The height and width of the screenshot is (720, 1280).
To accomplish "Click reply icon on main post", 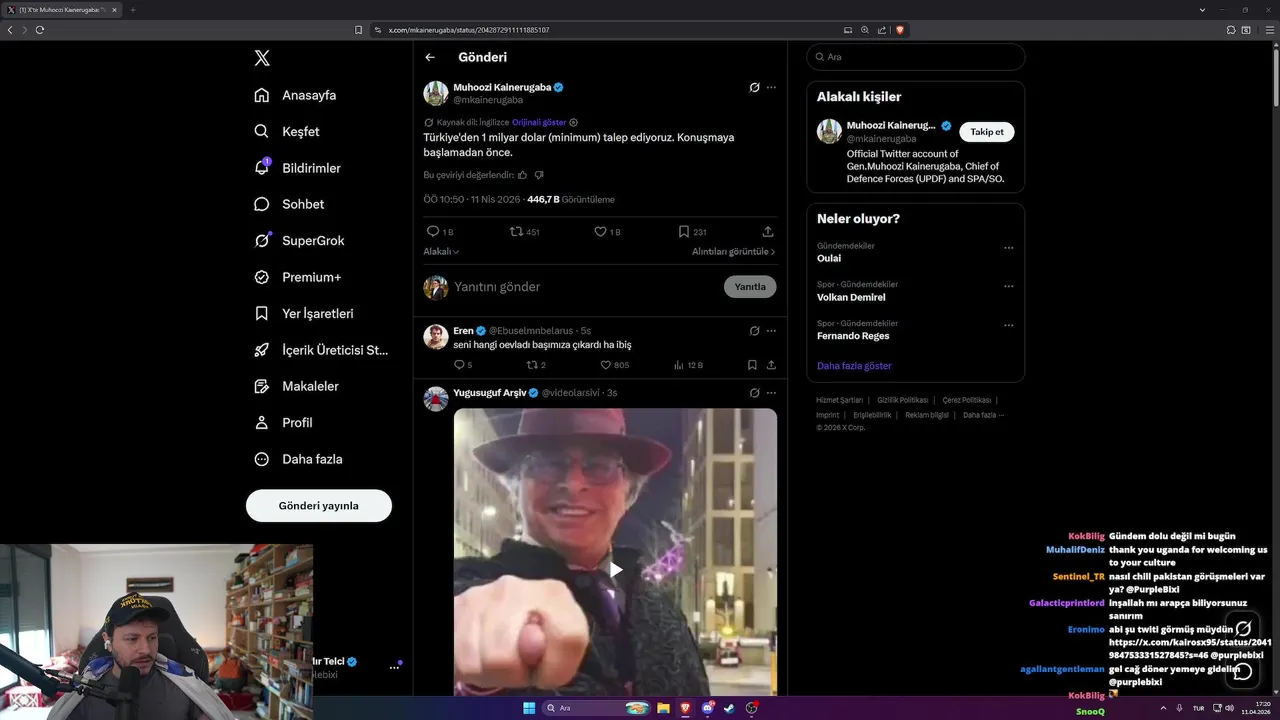I will click(433, 231).
